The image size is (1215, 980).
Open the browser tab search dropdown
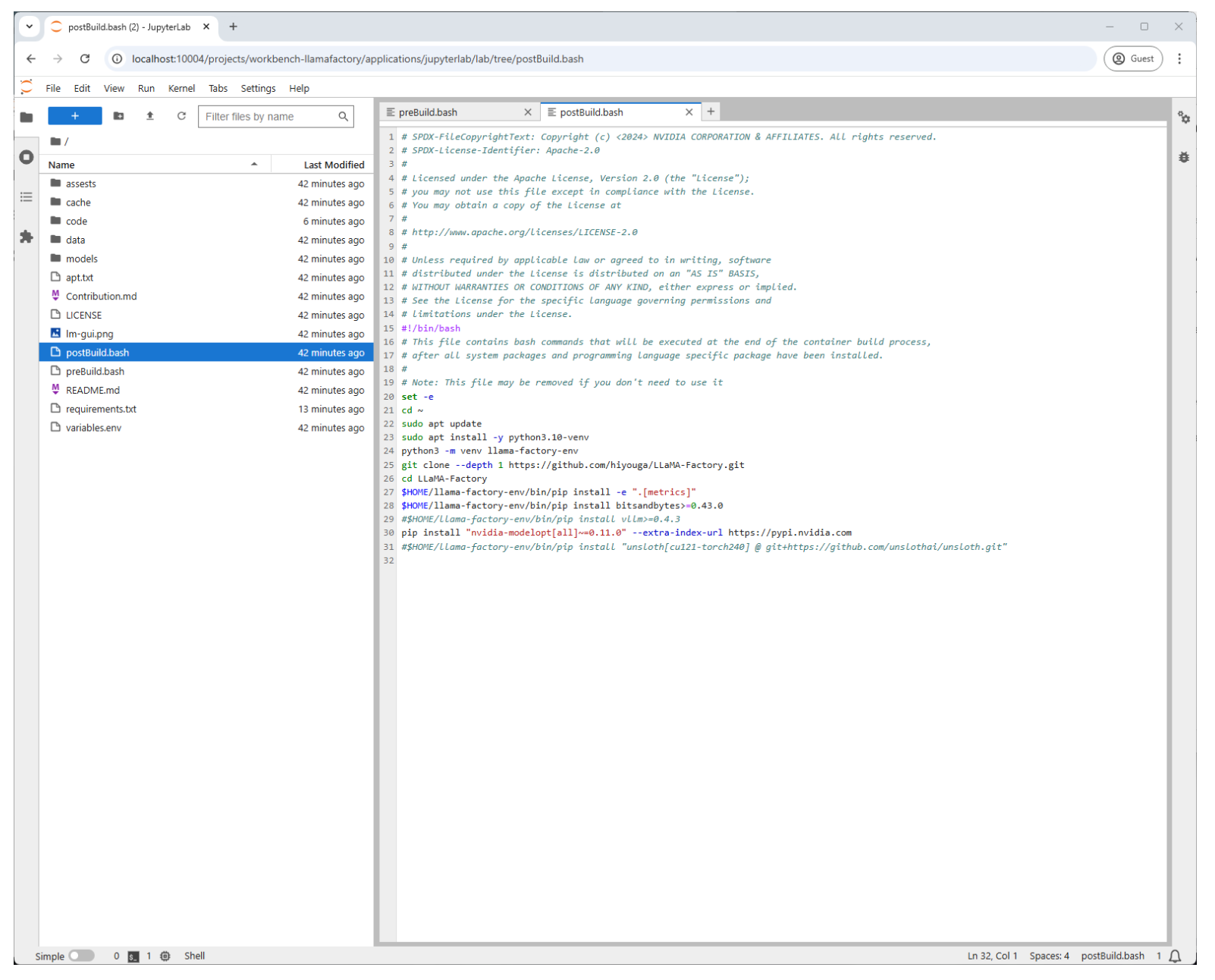click(30, 27)
